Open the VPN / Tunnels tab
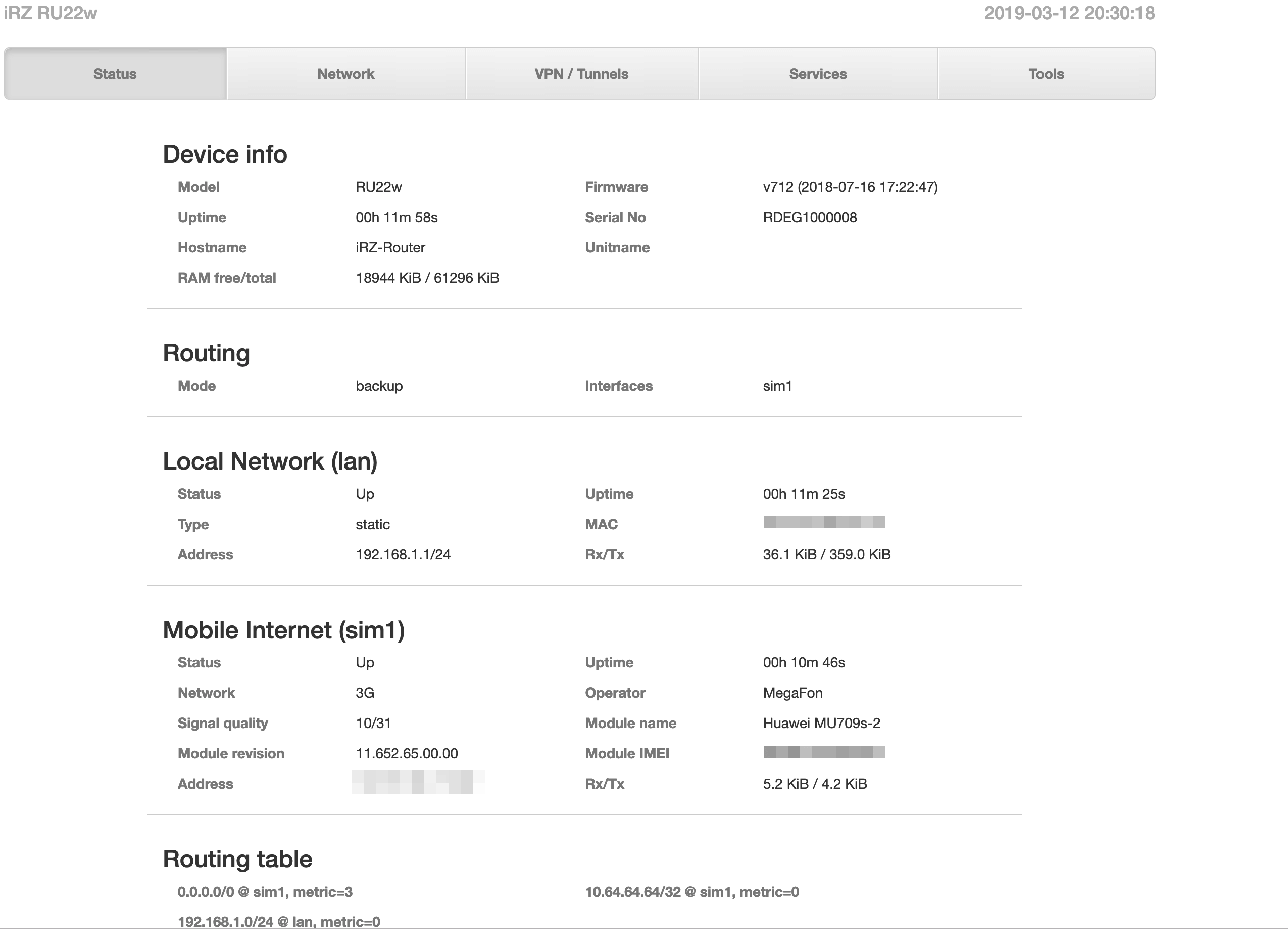The image size is (1288, 930). [x=581, y=74]
